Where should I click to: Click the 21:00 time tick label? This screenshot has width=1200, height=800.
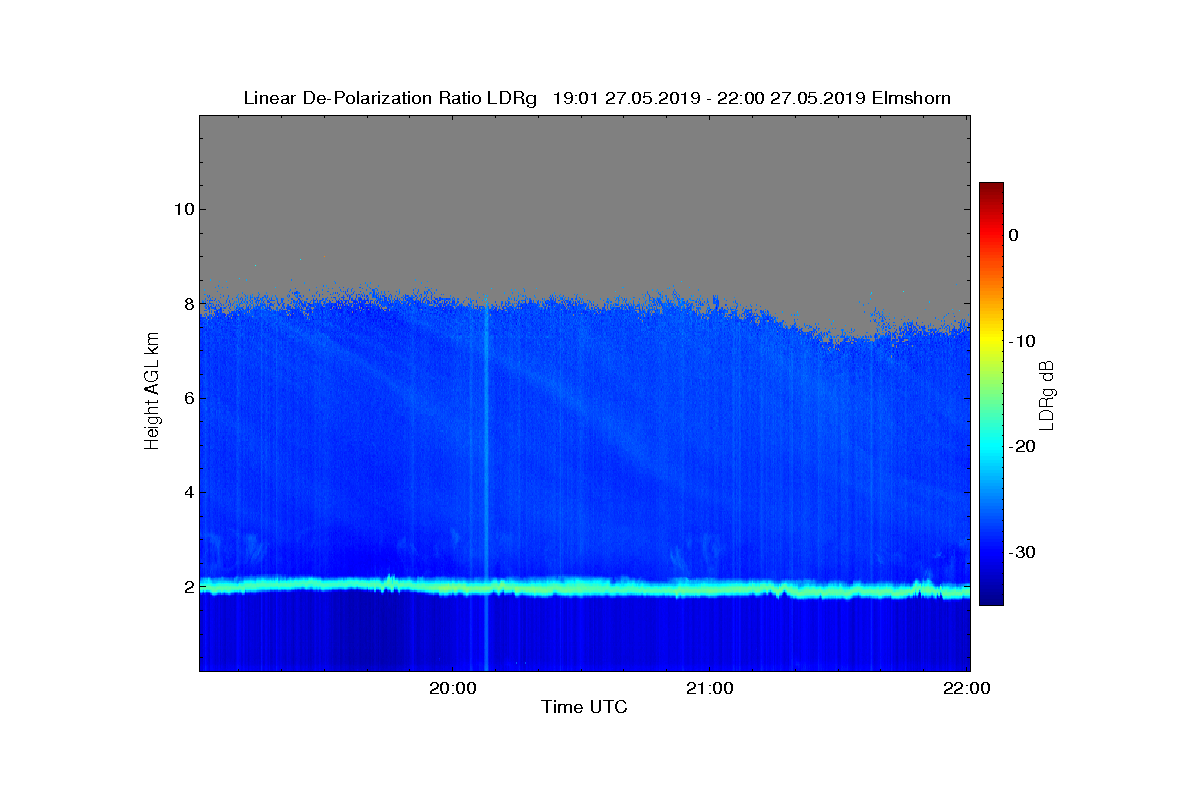coord(710,688)
